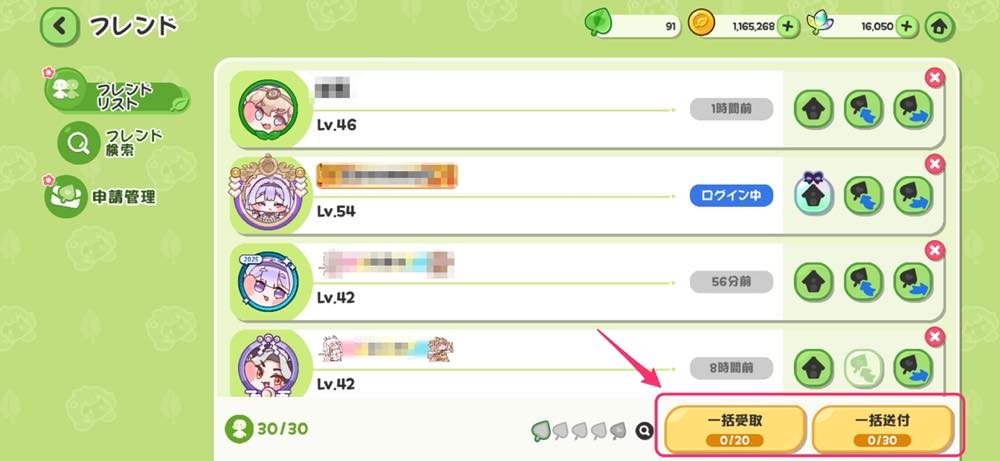Image resolution: width=1000 pixels, height=461 pixels.
Task: Add more gold coins with plus icon
Action: pos(788,26)
